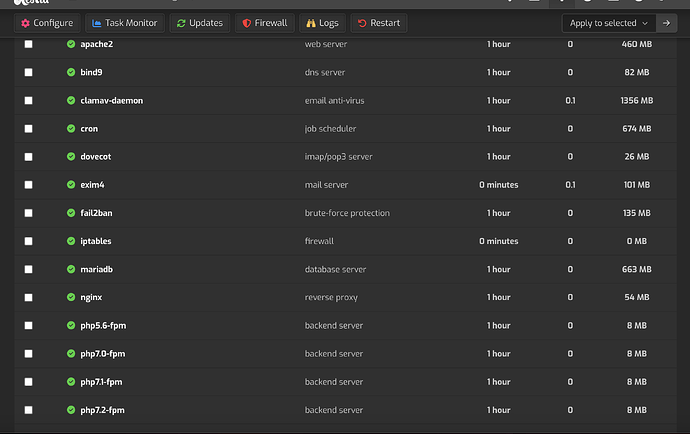The image size is (690, 434).
Task: Click the Restart button
Action: (x=379, y=23)
